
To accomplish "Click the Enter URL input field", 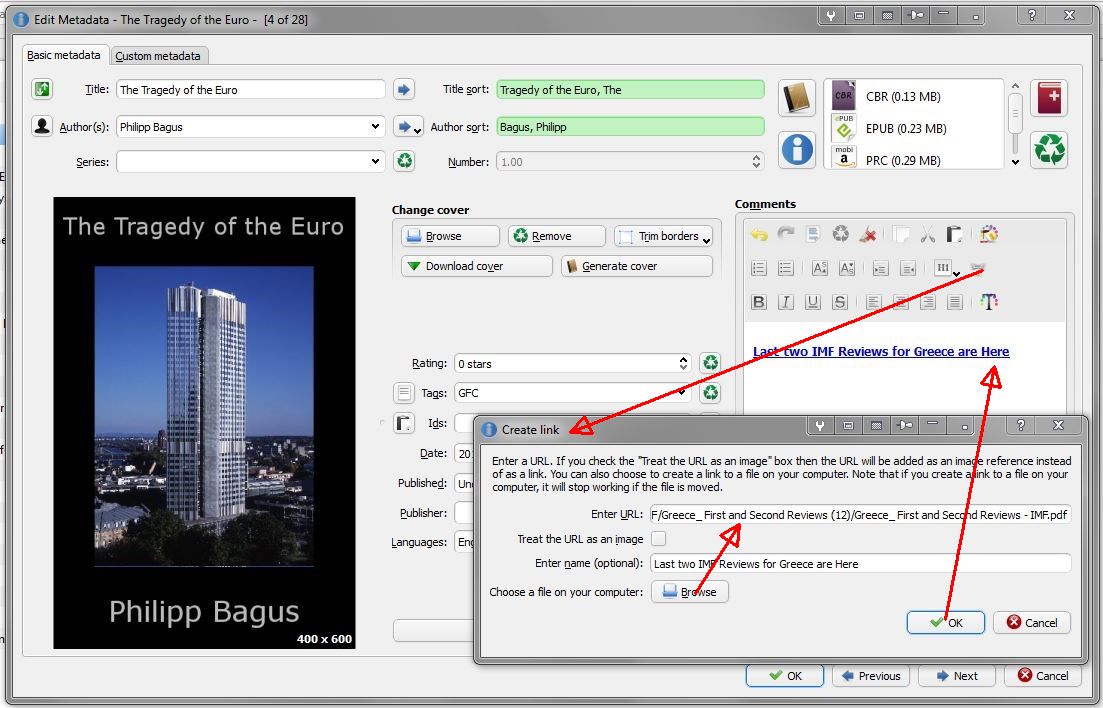I will (x=859, y=515).
